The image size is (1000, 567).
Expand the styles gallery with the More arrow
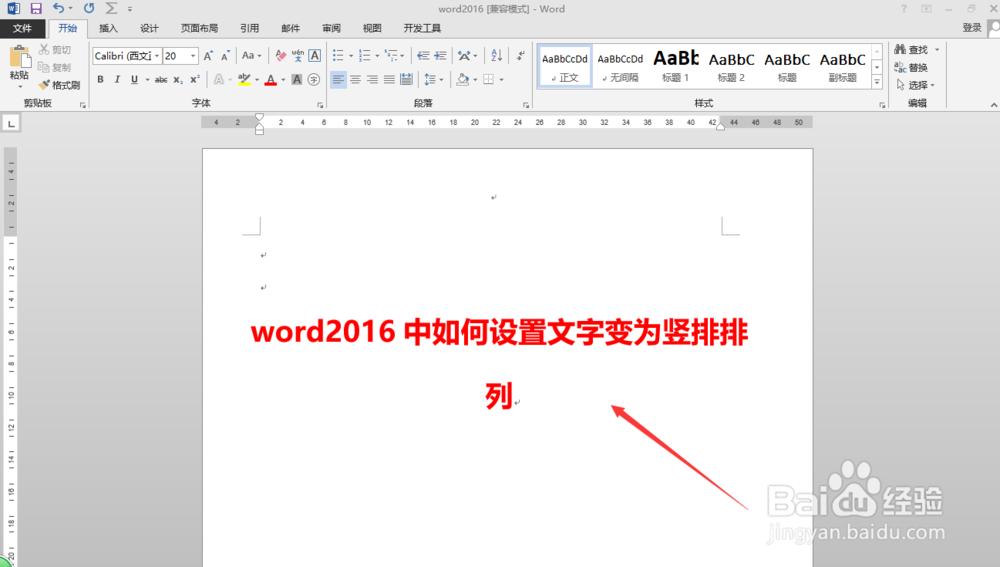click(x=877, y=82)
